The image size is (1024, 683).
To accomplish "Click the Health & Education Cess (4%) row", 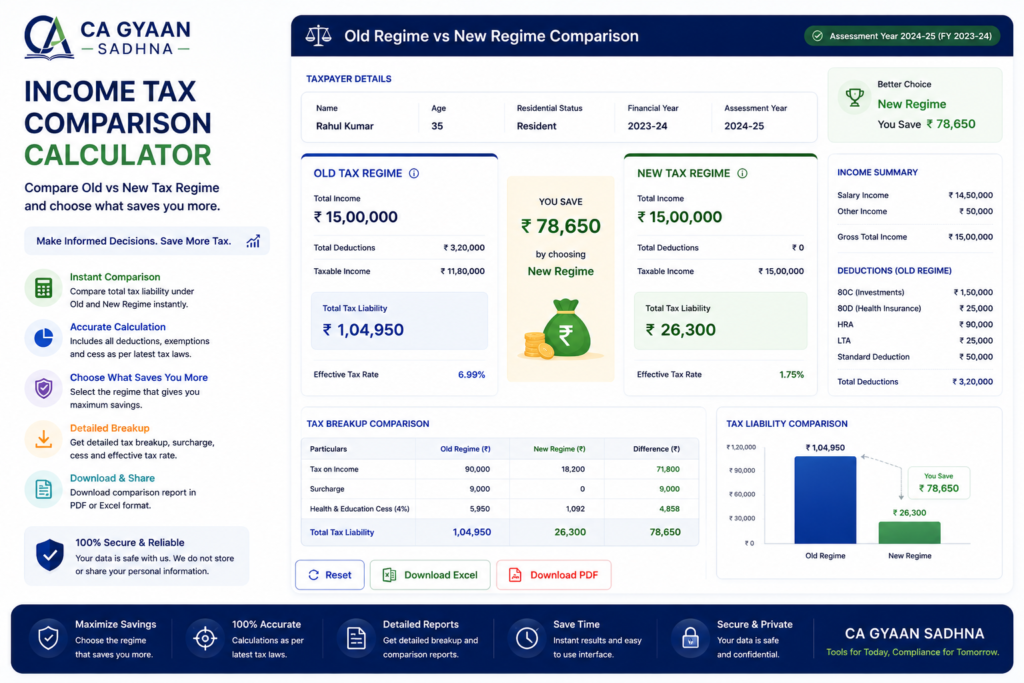I will [x=500, y=509].
